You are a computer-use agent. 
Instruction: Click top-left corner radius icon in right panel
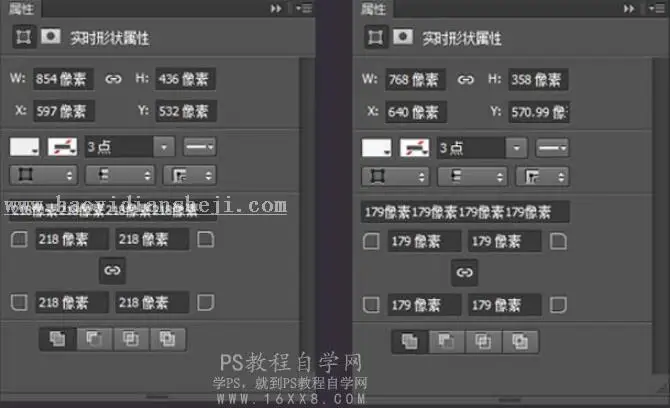tap(371, 241)
